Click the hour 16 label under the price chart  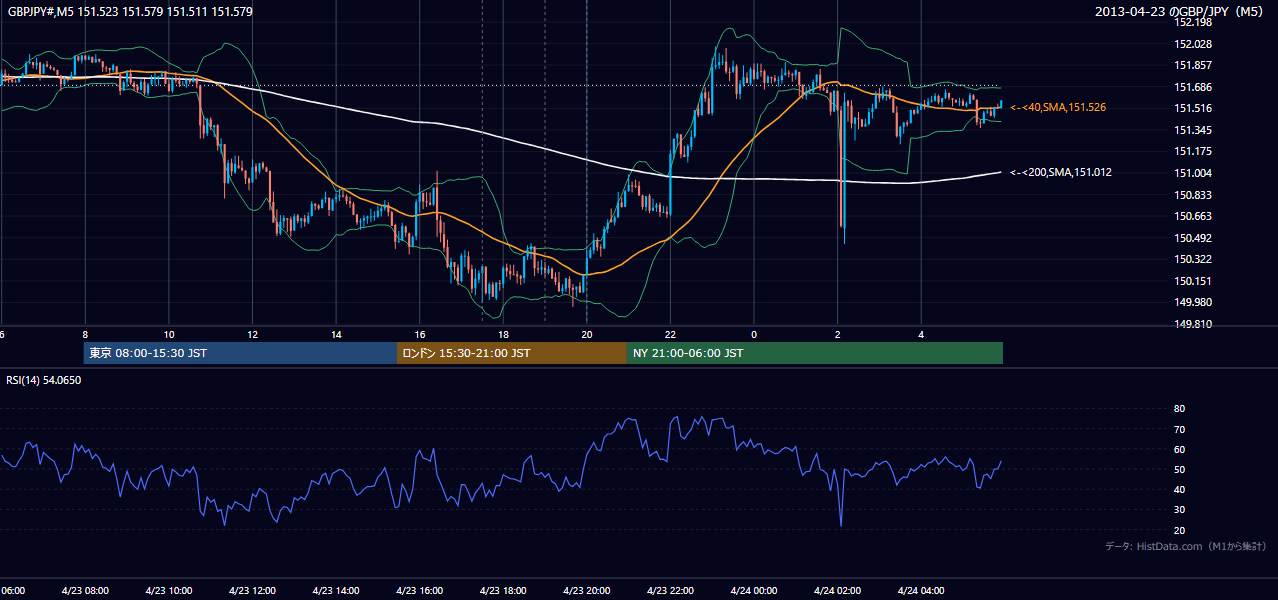click(420, 334)
